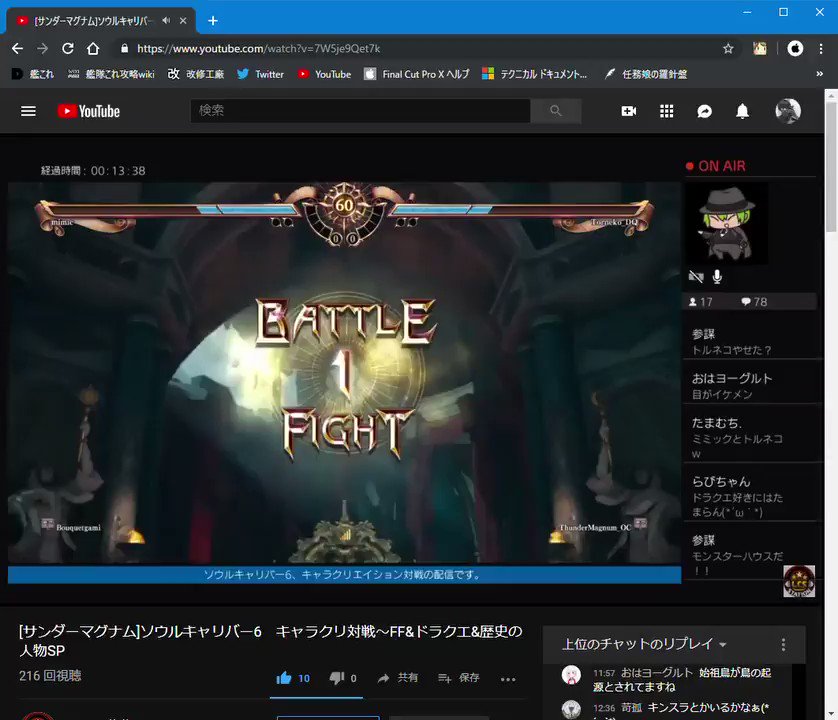Click the search magnifier button
Image resolution: width=838 pixels, height=720 pixels.
tap(556, 111)
